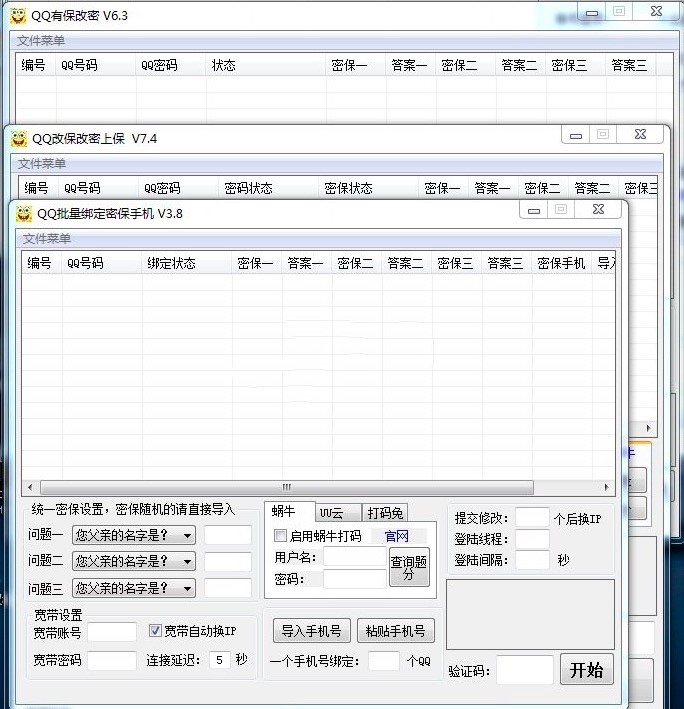Click the QQ号码 column header in V3.8 window
Screen dimensions: 684x709
click(101, 263)
